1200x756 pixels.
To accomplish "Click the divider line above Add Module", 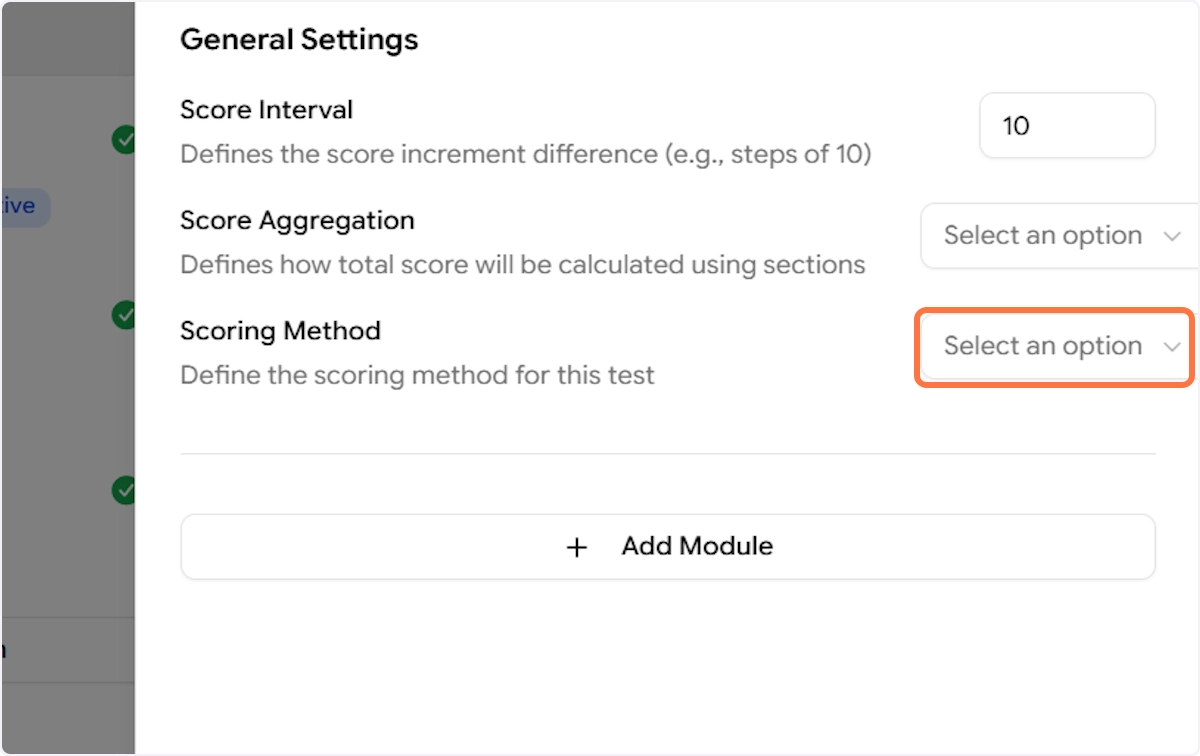I will tap(667, 454).
